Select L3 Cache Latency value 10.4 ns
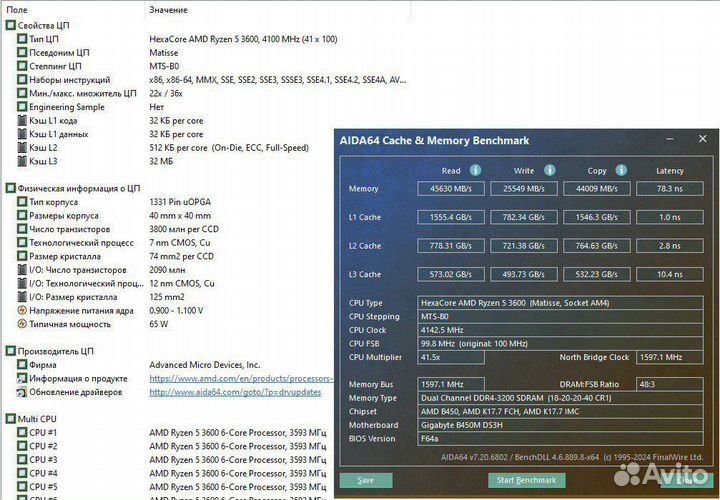 point(670,275)
